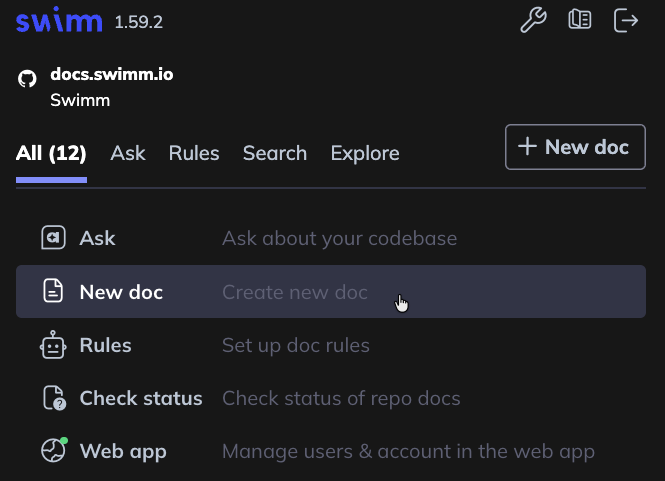This screenshot has width=665, height=481.
Task: Click the GitHub repository icon
Action: click(x=27, y=79)
